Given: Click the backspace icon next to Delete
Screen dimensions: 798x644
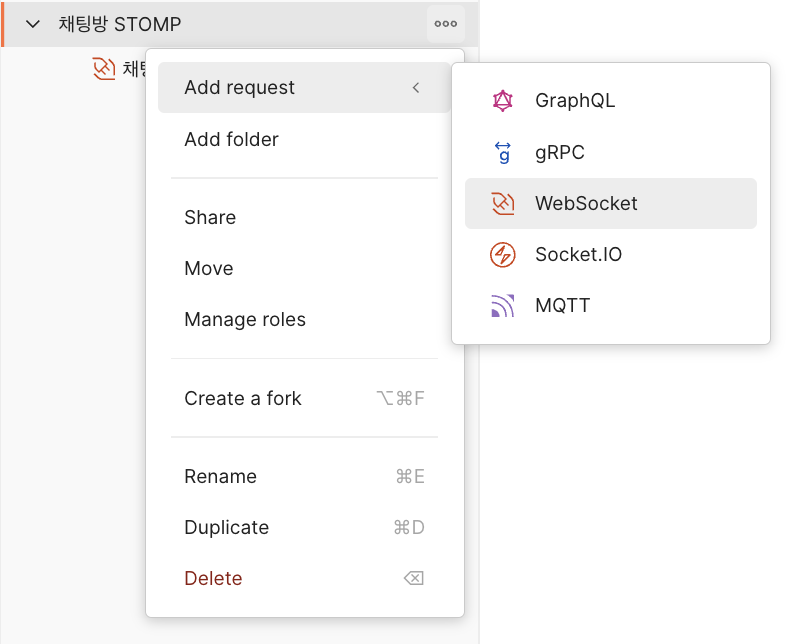Looking at the screenshot, I should [x=414, y=578].
